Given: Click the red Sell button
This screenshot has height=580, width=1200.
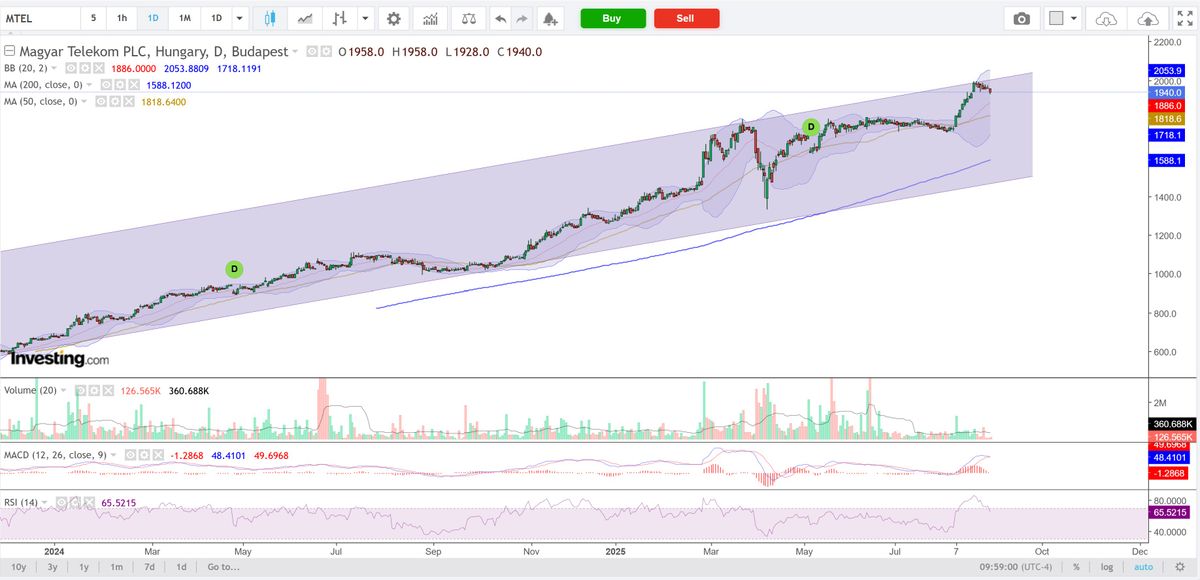Looking at the screenshot, I should click(x=686, y=19).
